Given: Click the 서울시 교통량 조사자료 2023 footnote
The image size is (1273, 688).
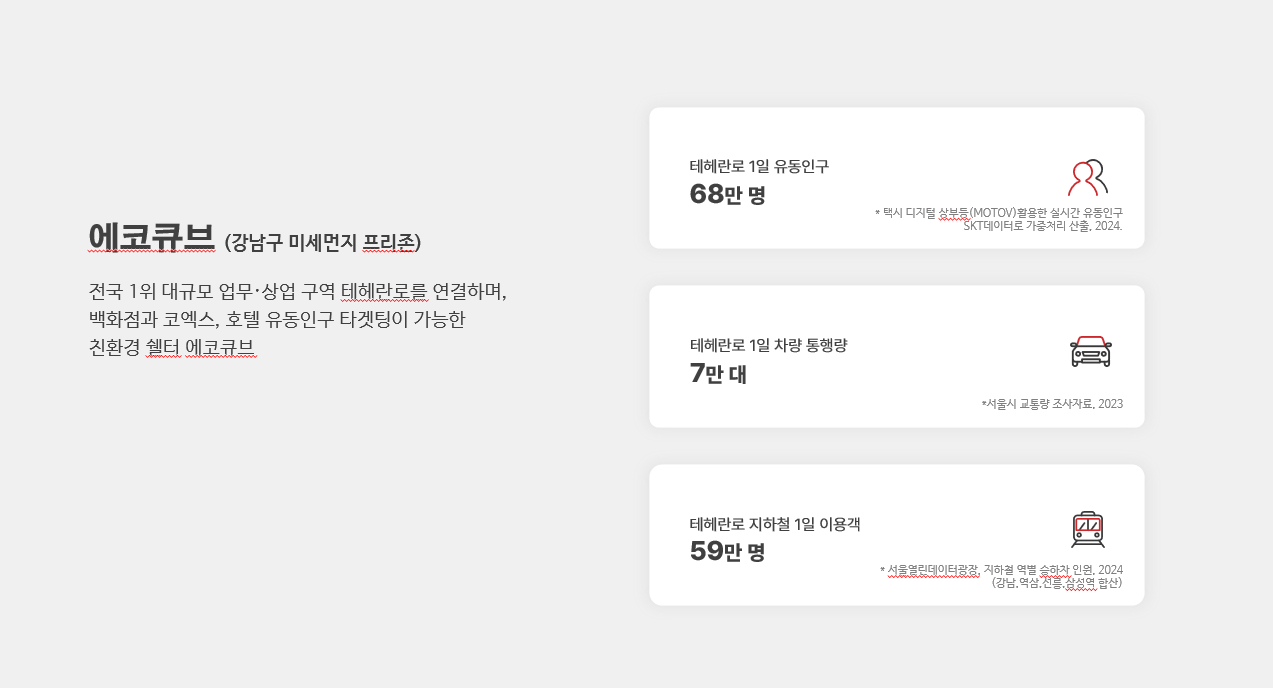Looking at the screenshot, I should coord(1052,404).
